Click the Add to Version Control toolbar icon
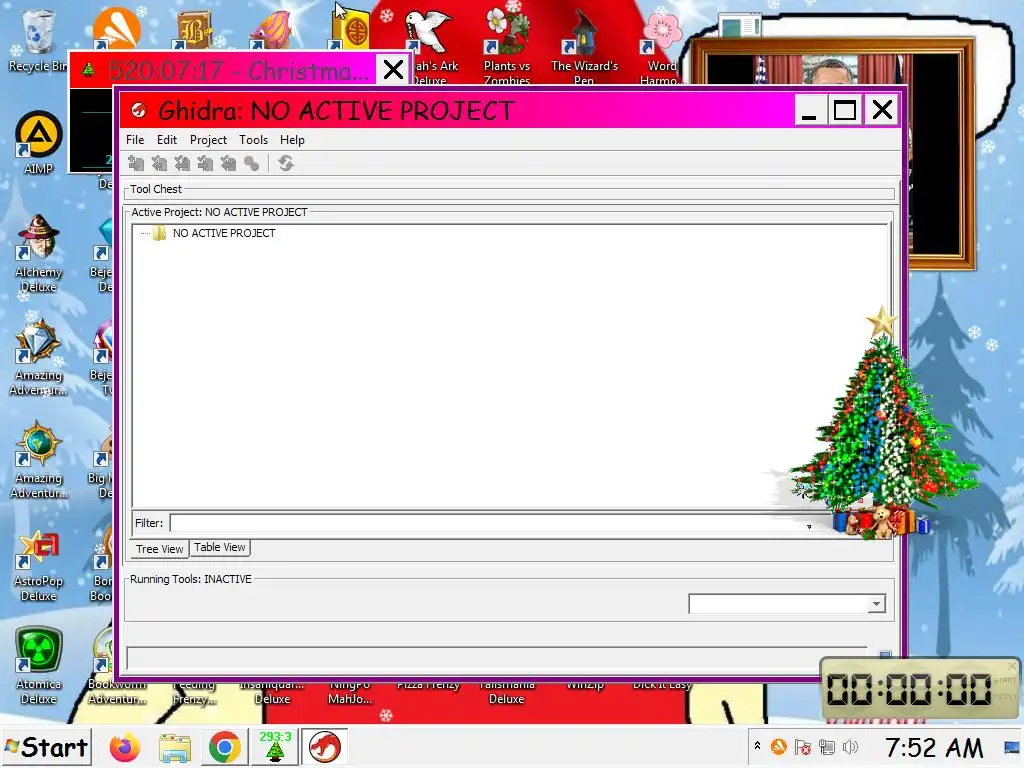The height and width of the screenshot is (768, 1024). pos(136,163)
